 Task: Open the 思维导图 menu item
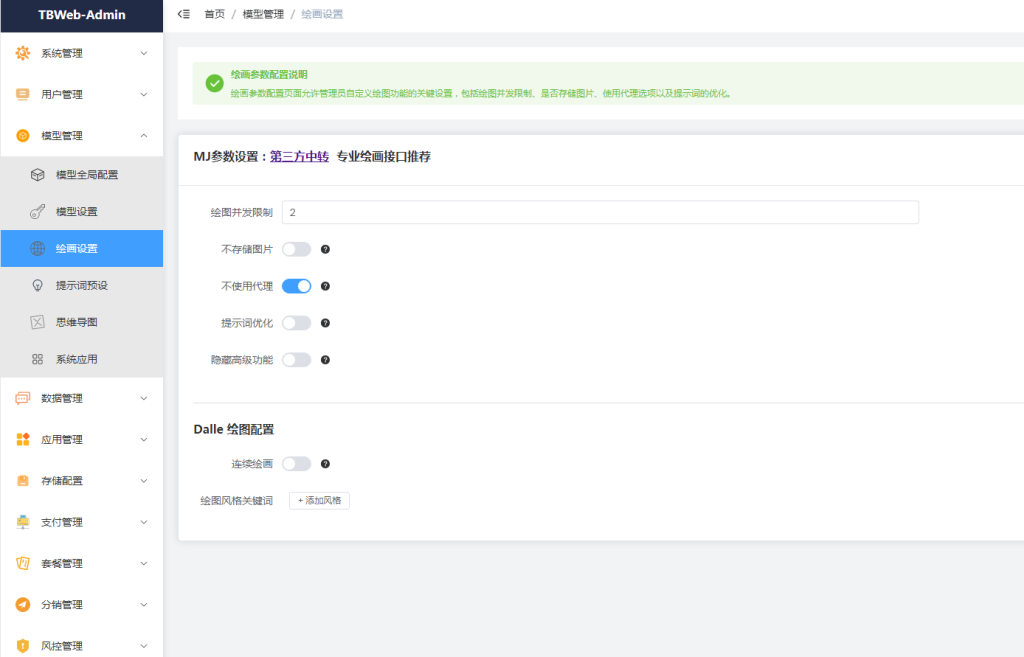76,322
